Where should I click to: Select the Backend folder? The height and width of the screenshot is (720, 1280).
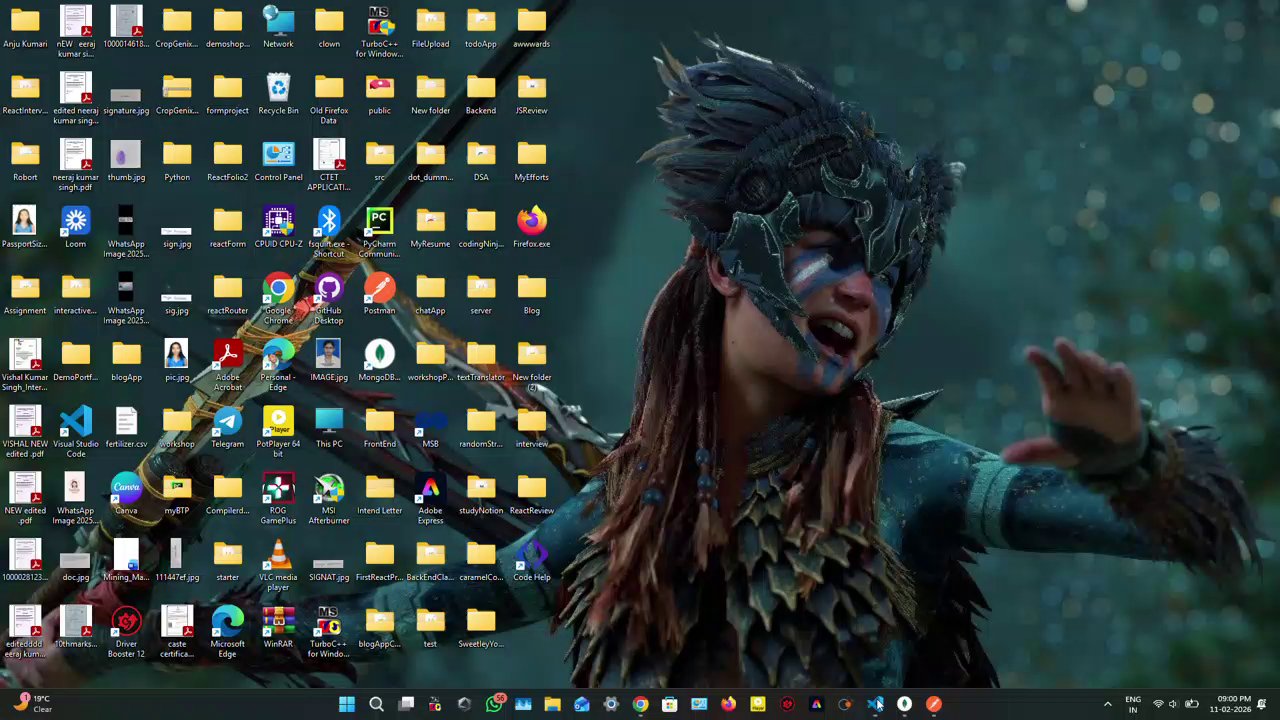coord(481,93)
